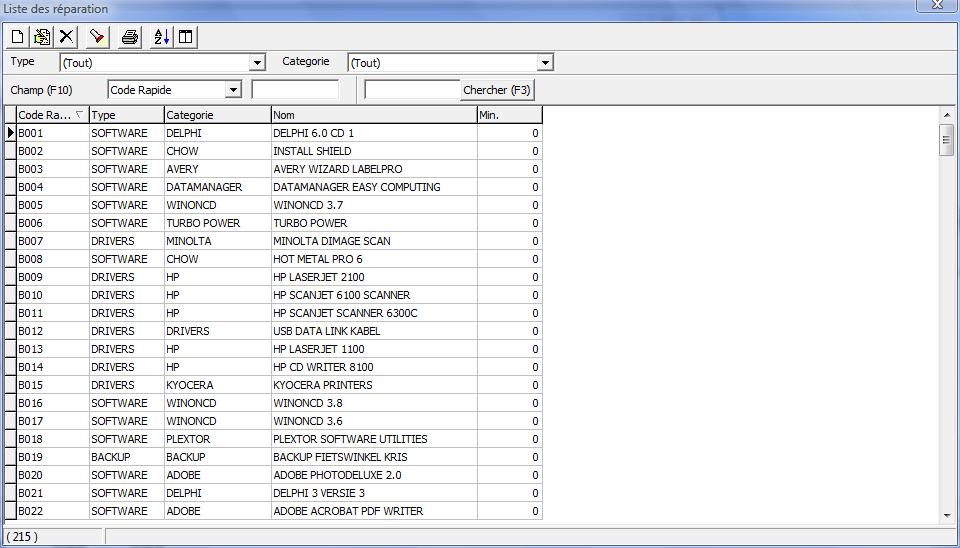The image size is (960, 548).
Task: Click the cell WINONCD 3.6
Action: 374,421
